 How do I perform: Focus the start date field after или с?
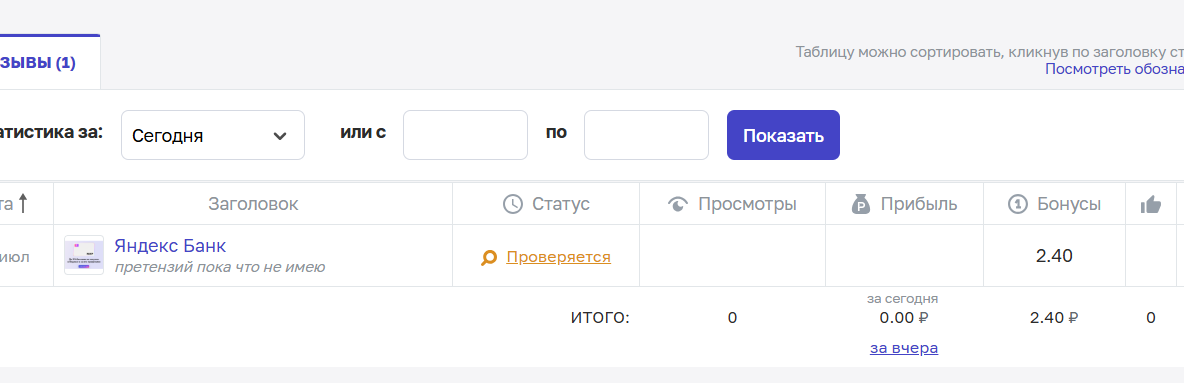click(465, 135)
